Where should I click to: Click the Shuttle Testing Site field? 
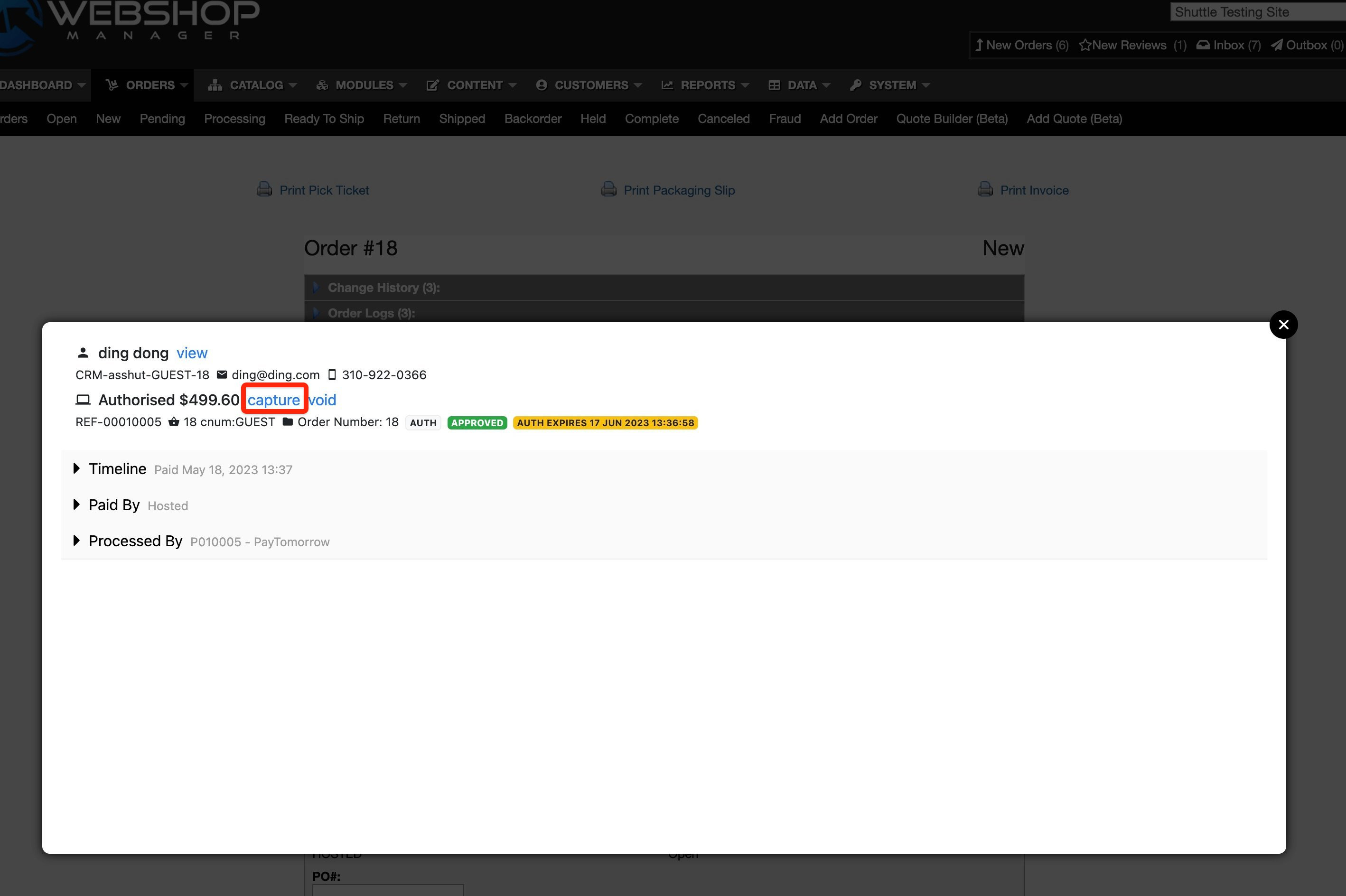pyautogui.click(x=1257, y=12)
